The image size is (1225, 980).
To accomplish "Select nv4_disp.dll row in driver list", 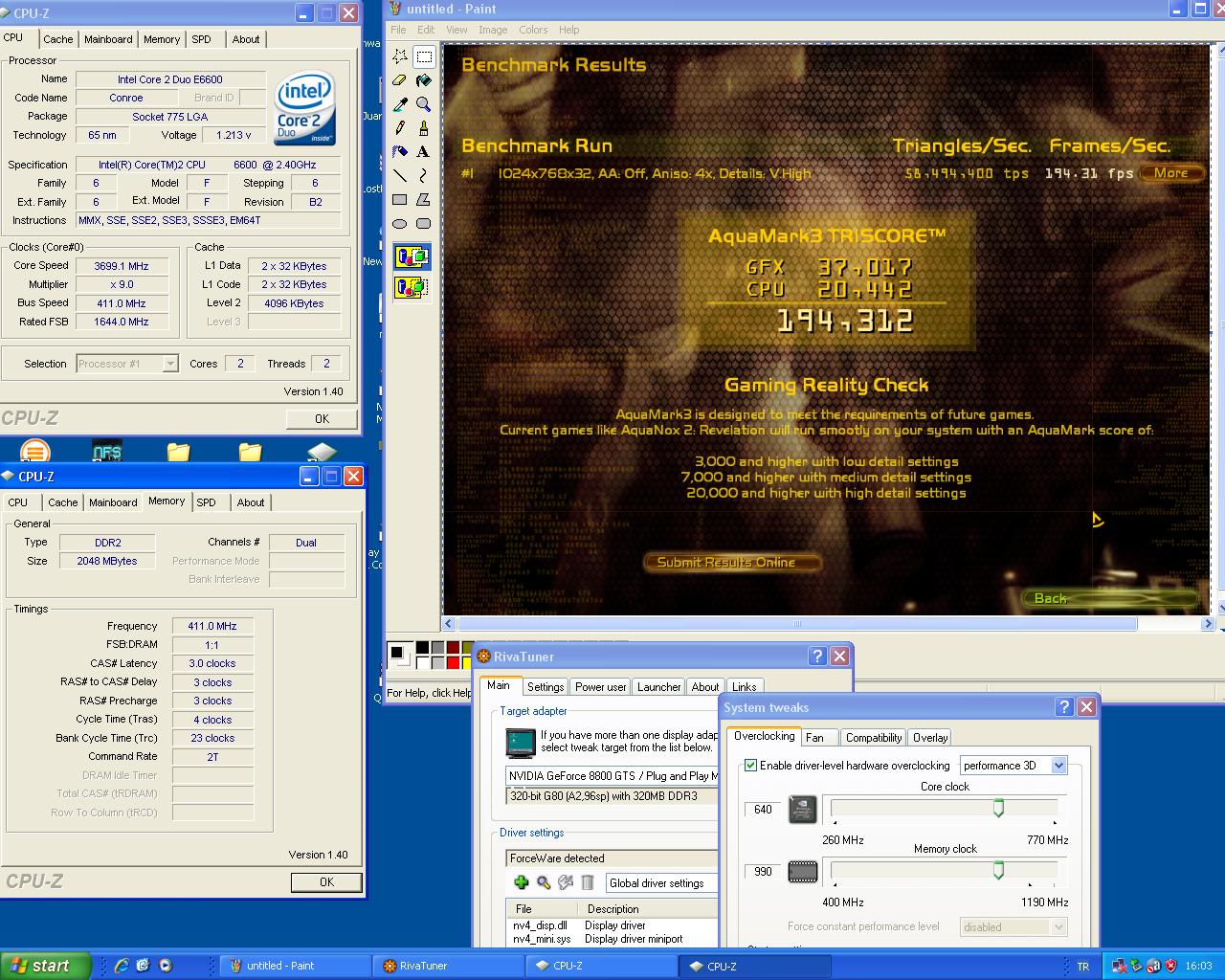I will [612, 925].
